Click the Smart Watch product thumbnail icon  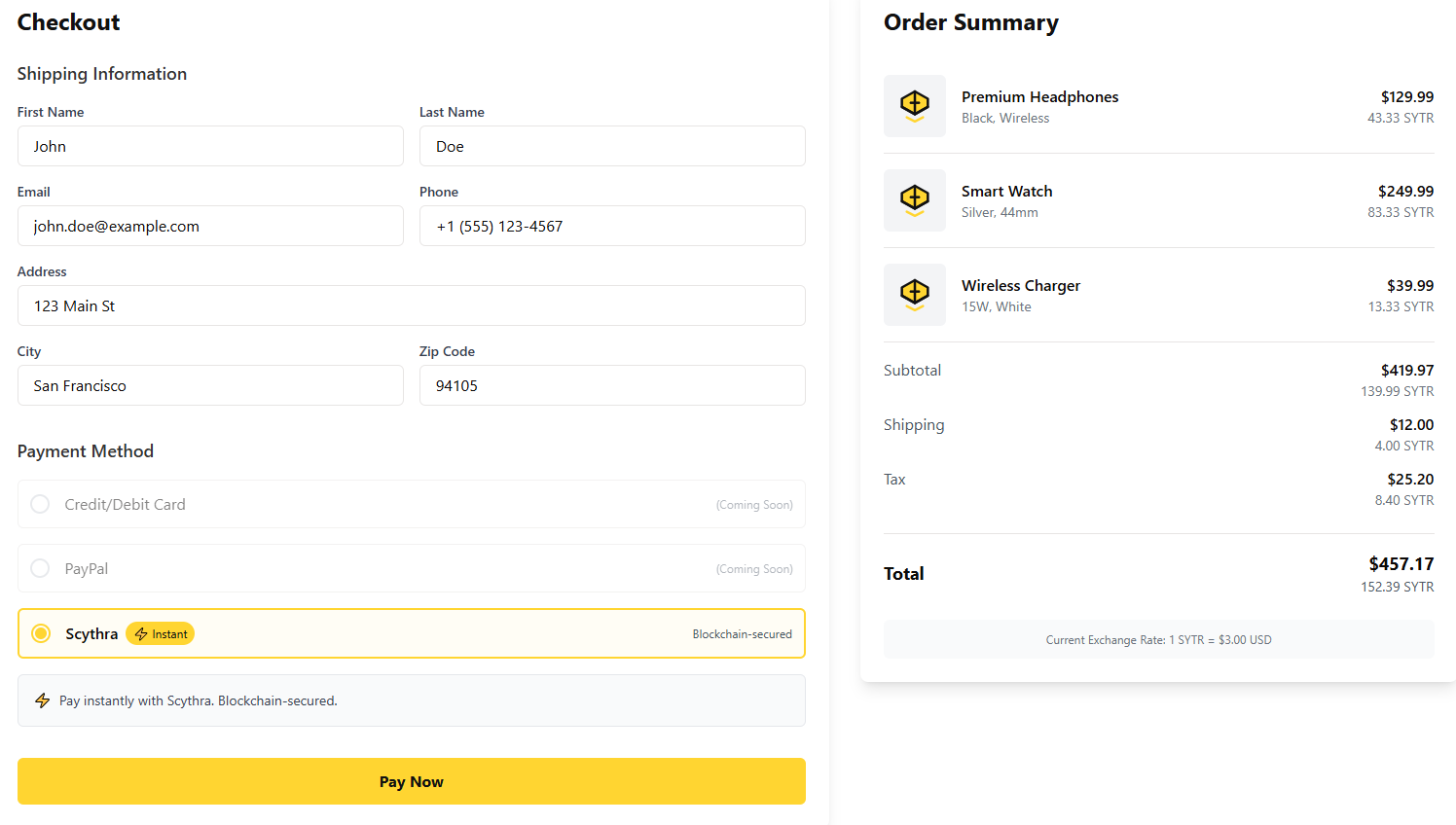[x=915, y=200]
